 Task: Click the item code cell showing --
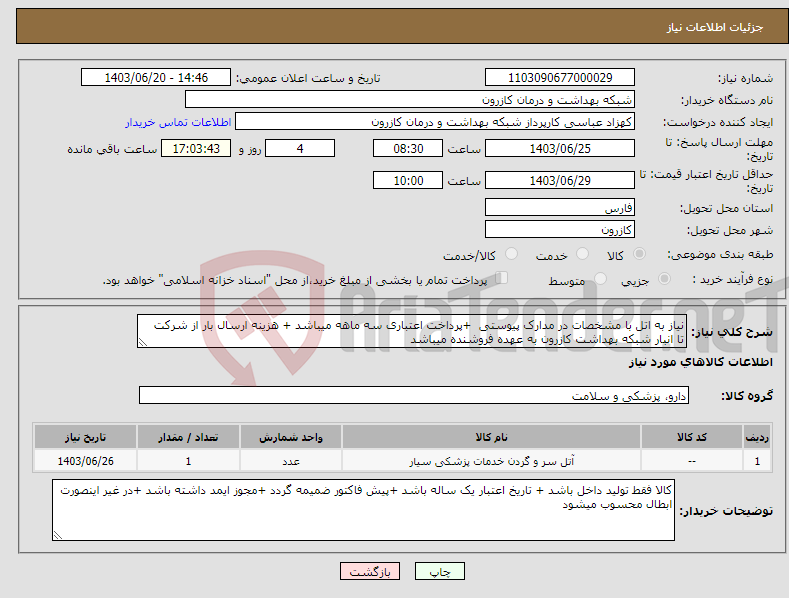(x=692, y=461)
